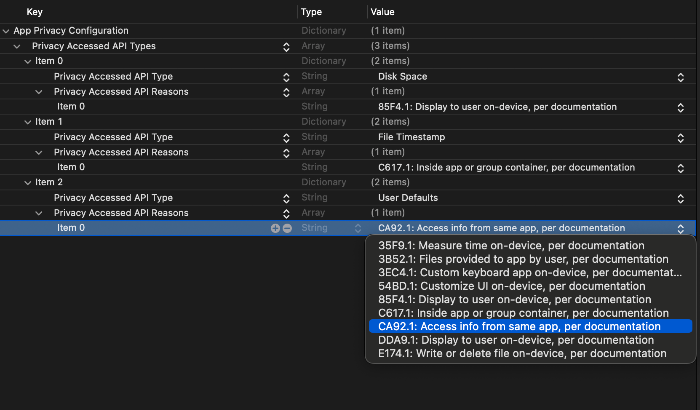
Task: Open key stepper for Item 1 API Reasons
Action: 286,153
